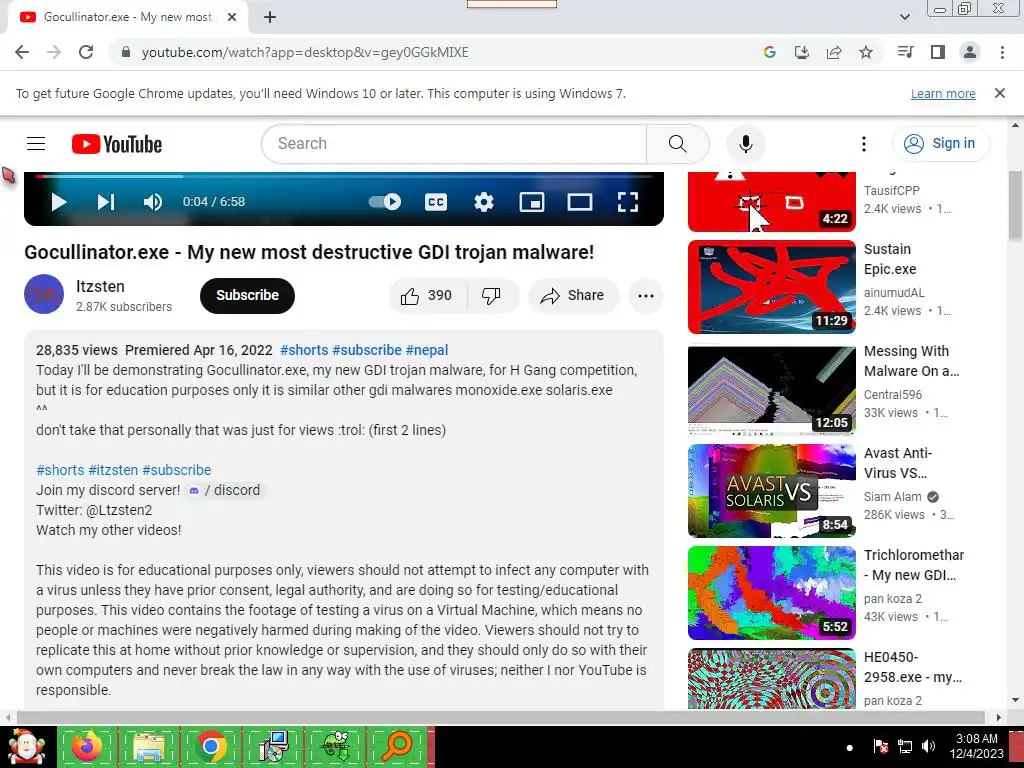Dislike this video
Viewport: 1024px width, 768px height.
point(492,296)
